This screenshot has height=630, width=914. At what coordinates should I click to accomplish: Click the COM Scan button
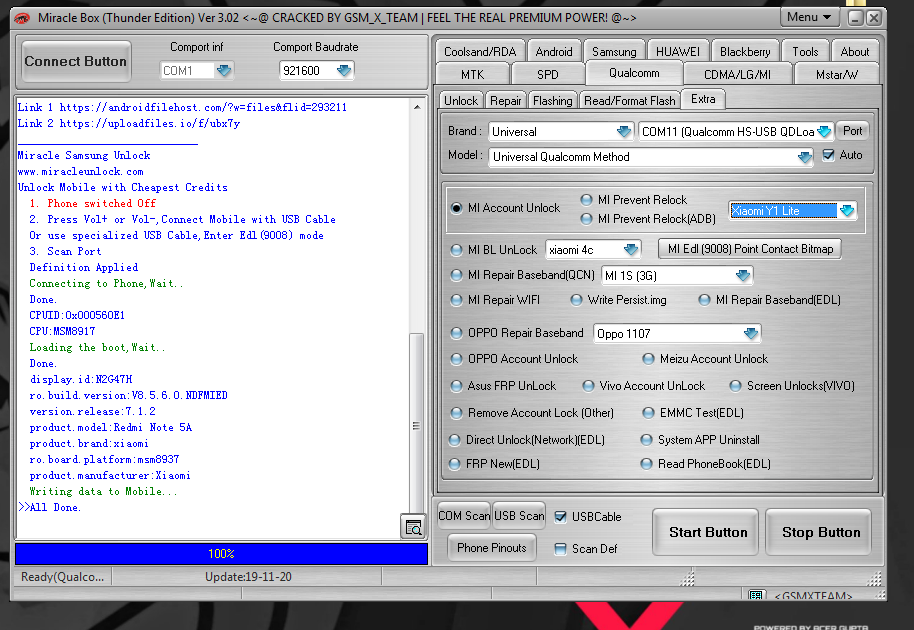click(x=464, y=516)
